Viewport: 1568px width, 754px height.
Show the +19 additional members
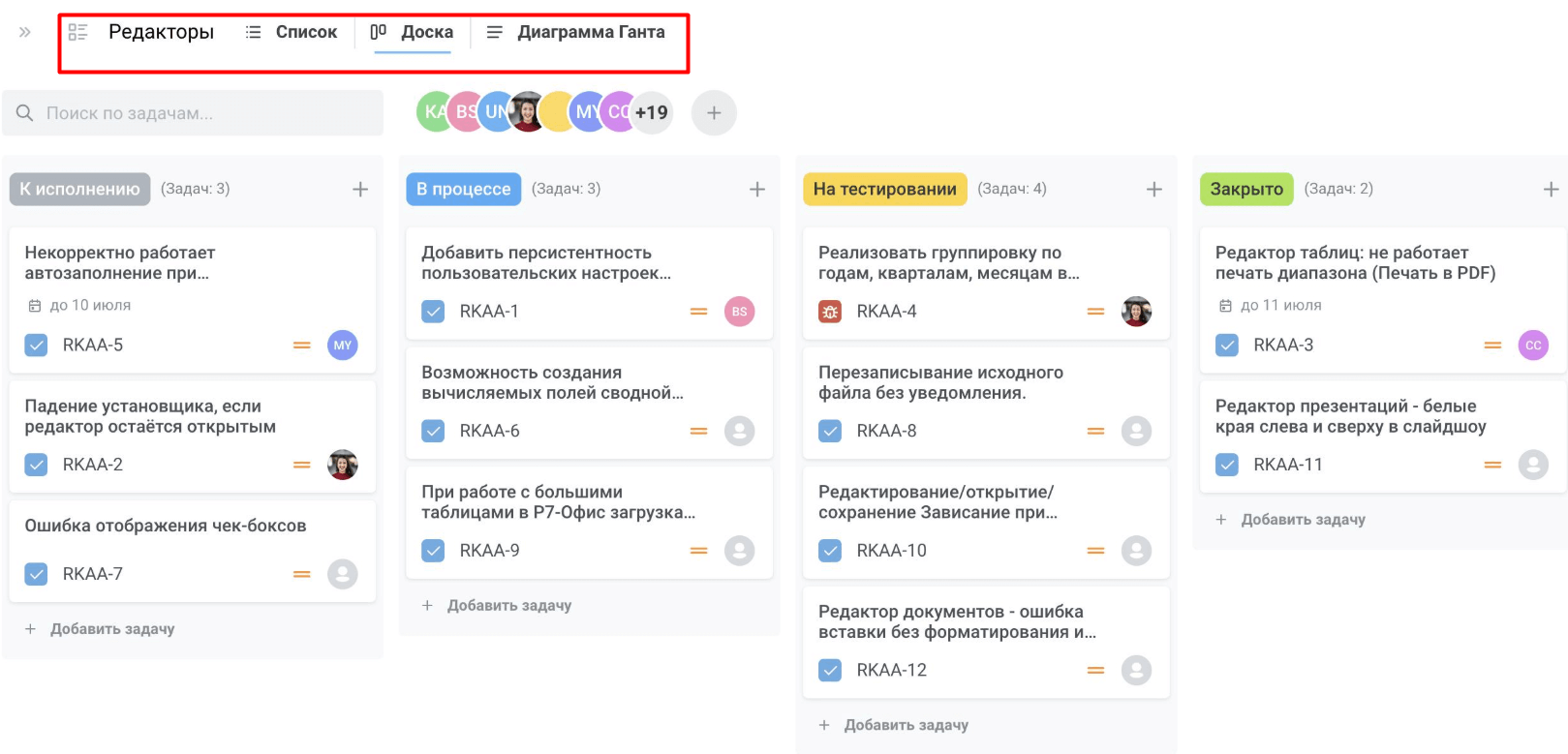[652, 113]
